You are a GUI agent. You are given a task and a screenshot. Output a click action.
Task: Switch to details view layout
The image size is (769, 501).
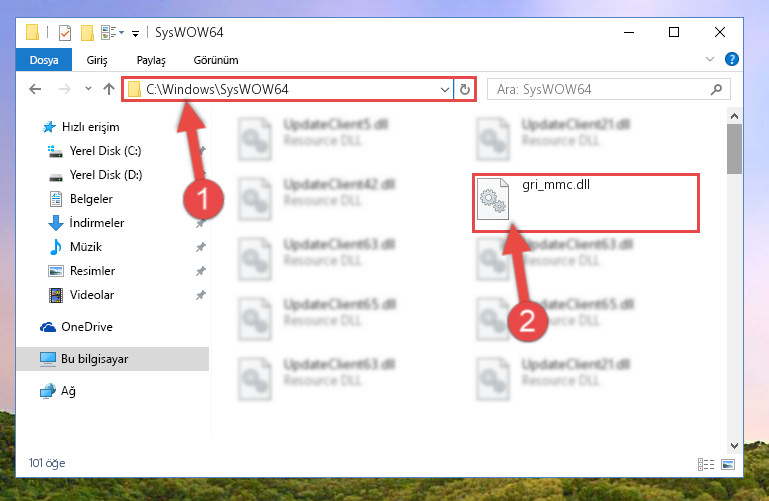pos(706,464)
